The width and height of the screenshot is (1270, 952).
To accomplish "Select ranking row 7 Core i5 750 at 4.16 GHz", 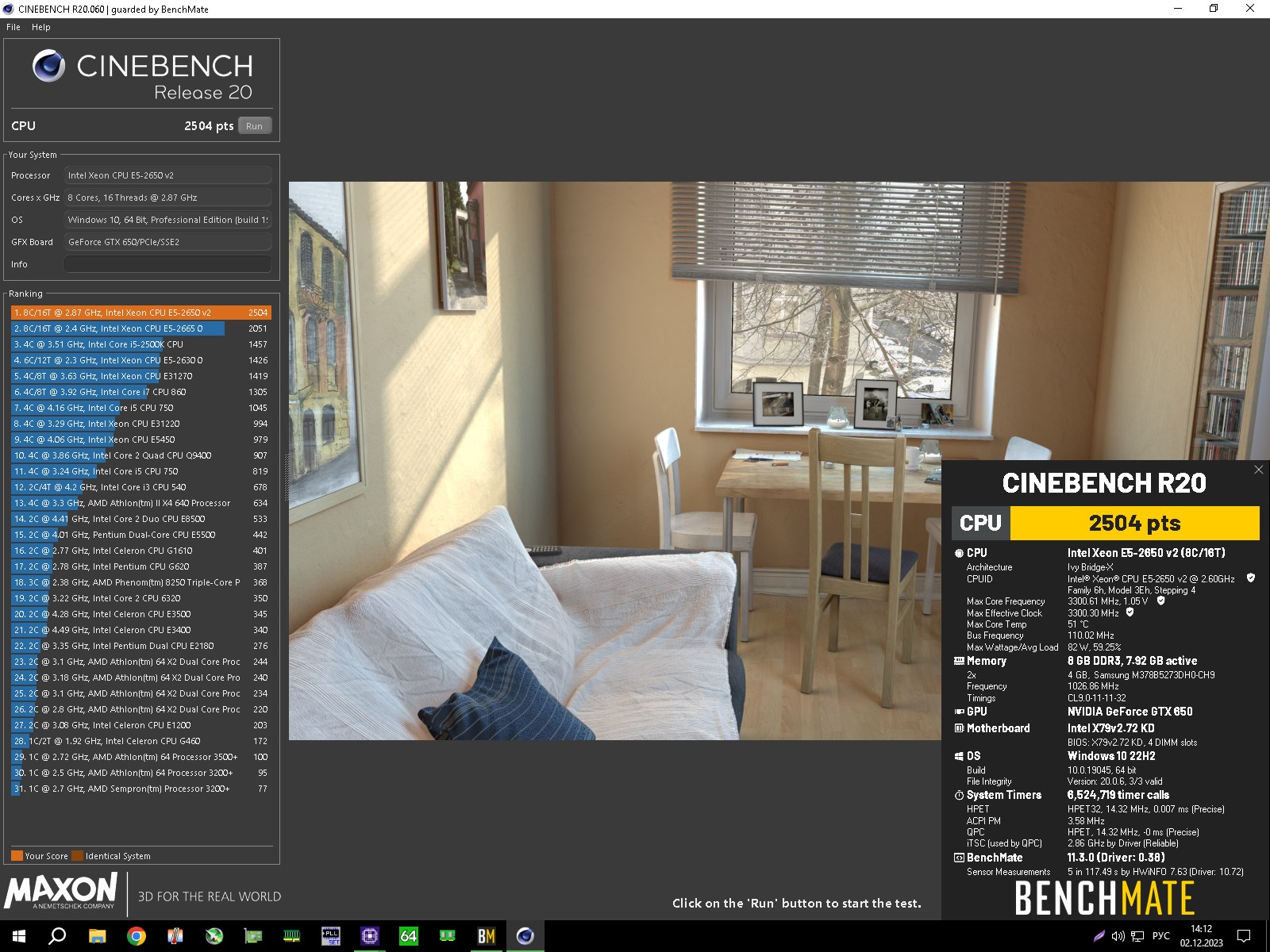I will click(141, 408).
